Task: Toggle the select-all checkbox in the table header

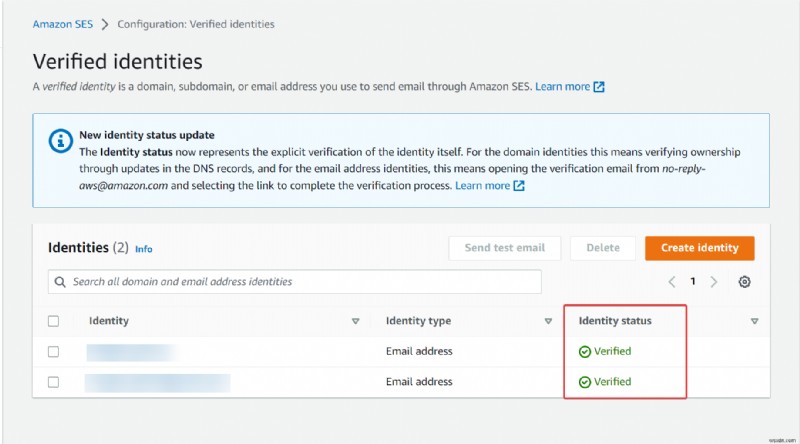Action: pos(54,321)
